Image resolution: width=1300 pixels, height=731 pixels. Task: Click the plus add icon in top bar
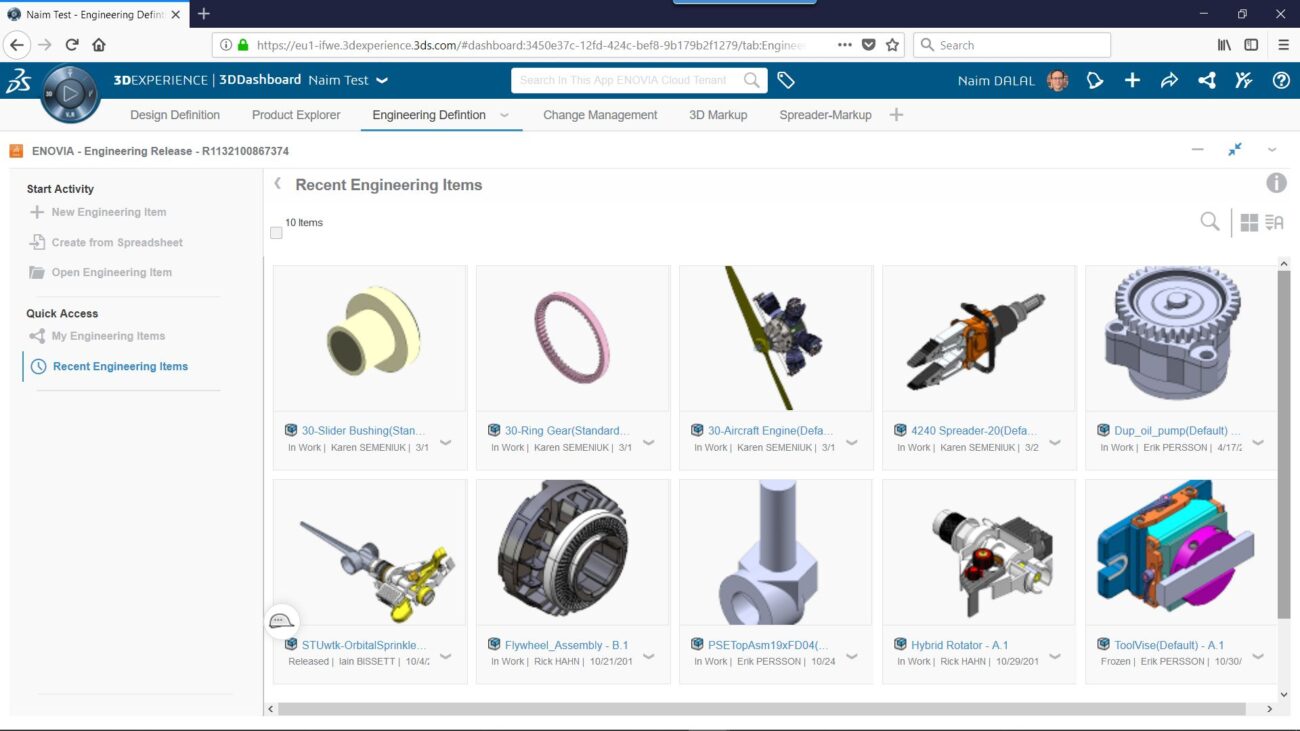[1132, 81]
